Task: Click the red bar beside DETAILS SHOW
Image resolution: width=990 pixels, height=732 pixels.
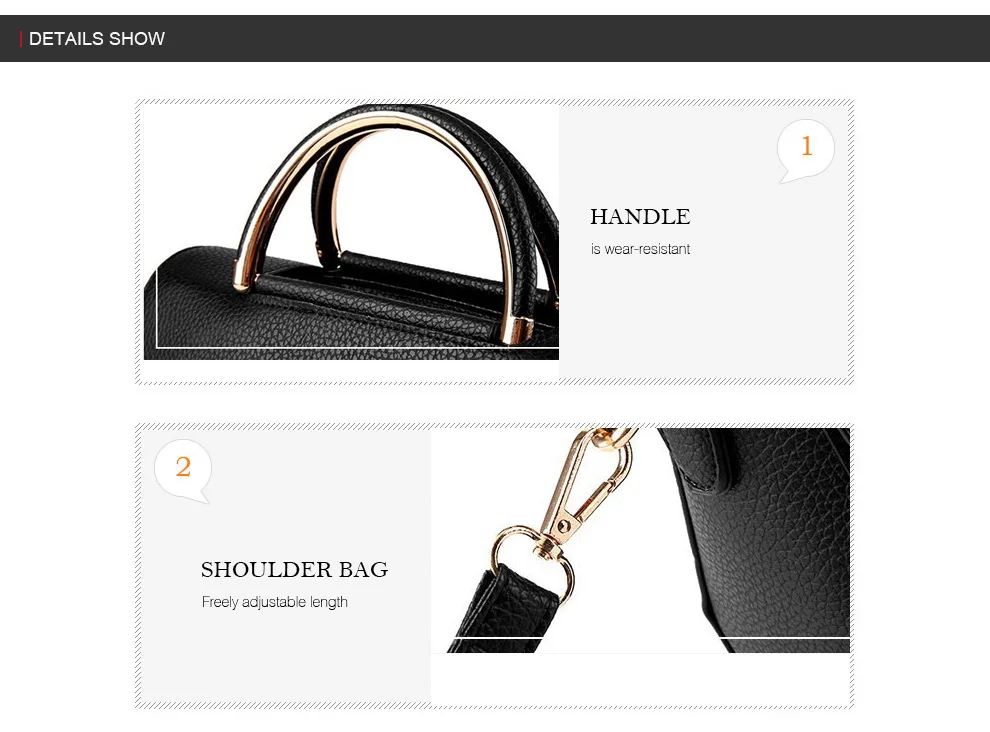Action: (x=21, y=39)
